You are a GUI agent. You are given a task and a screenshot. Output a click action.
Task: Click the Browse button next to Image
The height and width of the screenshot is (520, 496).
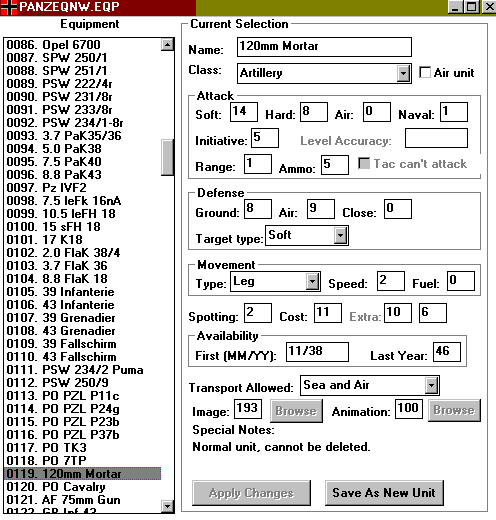coord(296,411)
